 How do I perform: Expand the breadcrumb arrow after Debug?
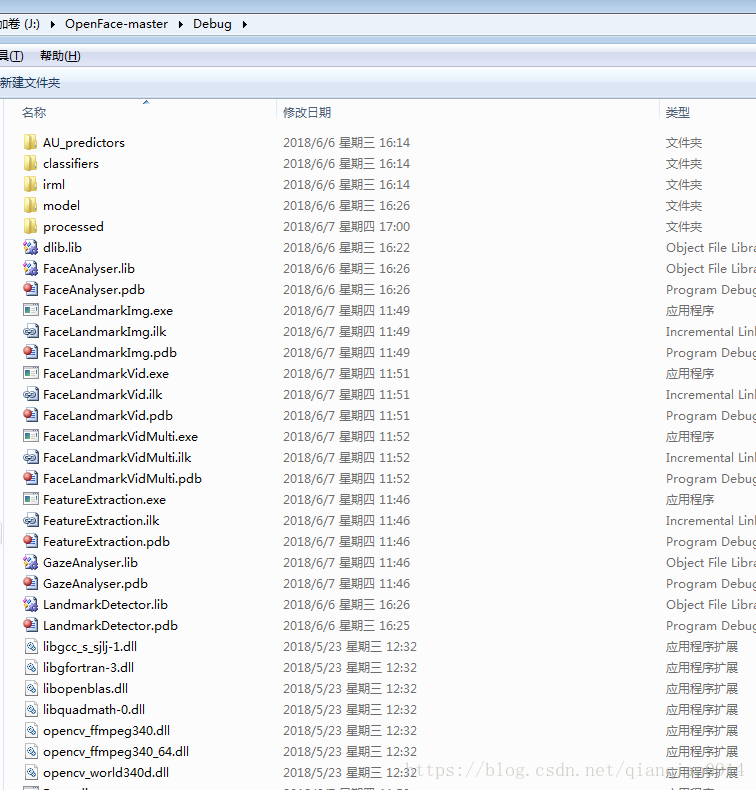(244, 24)
